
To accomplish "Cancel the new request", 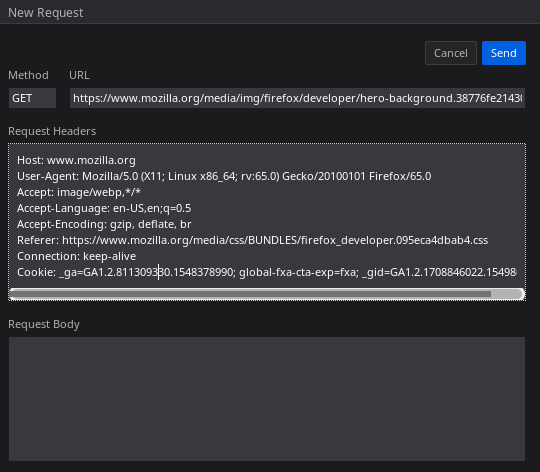I will click(x=450, y=53).
